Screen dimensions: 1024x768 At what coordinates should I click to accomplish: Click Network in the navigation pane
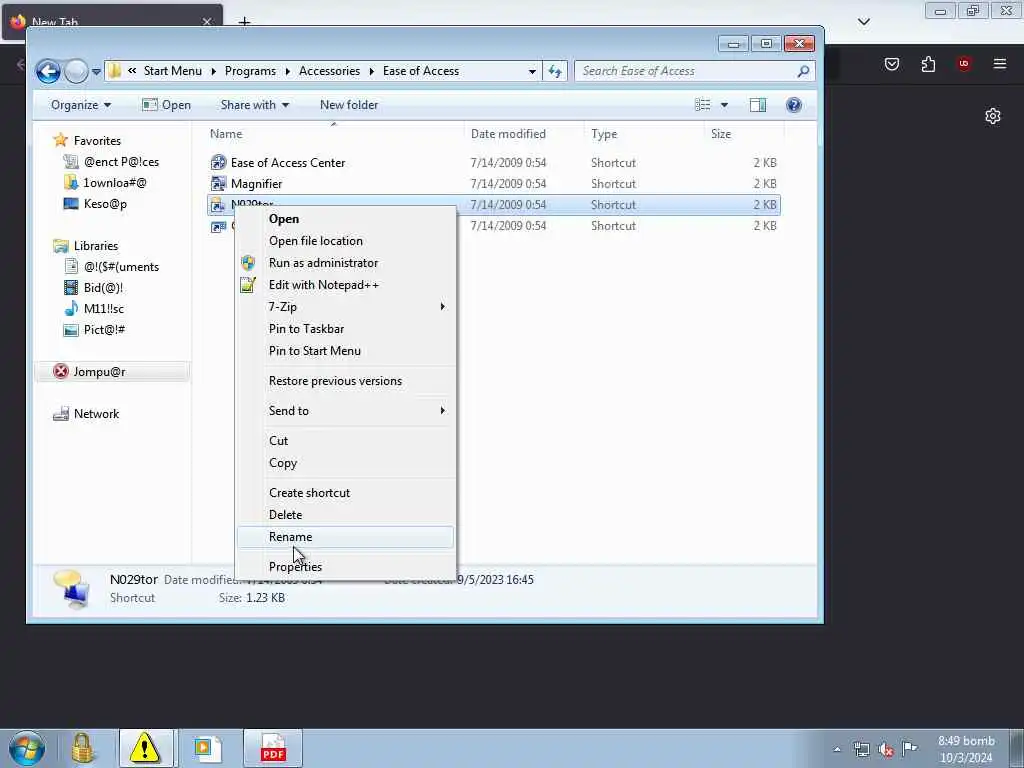click(x=96, y=413)
